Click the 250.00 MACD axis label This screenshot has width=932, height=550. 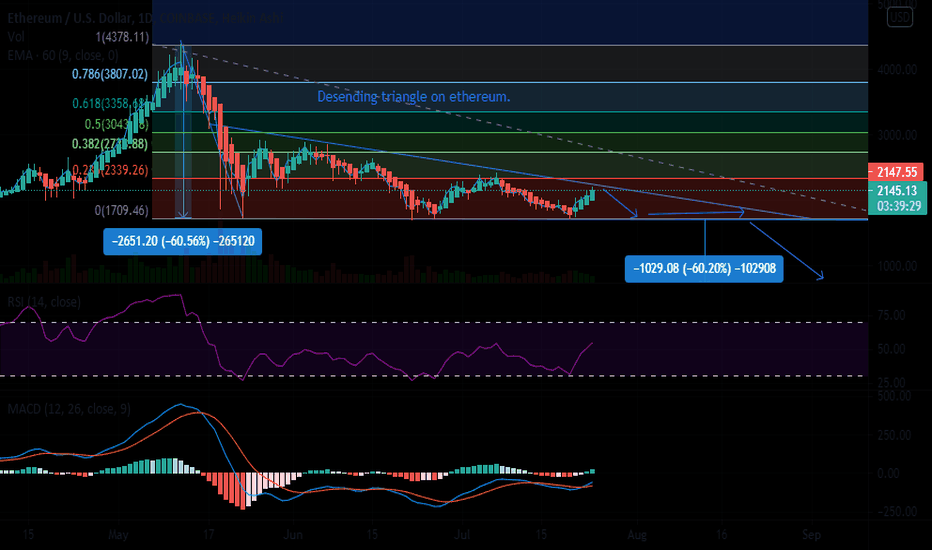click(894, 435)
